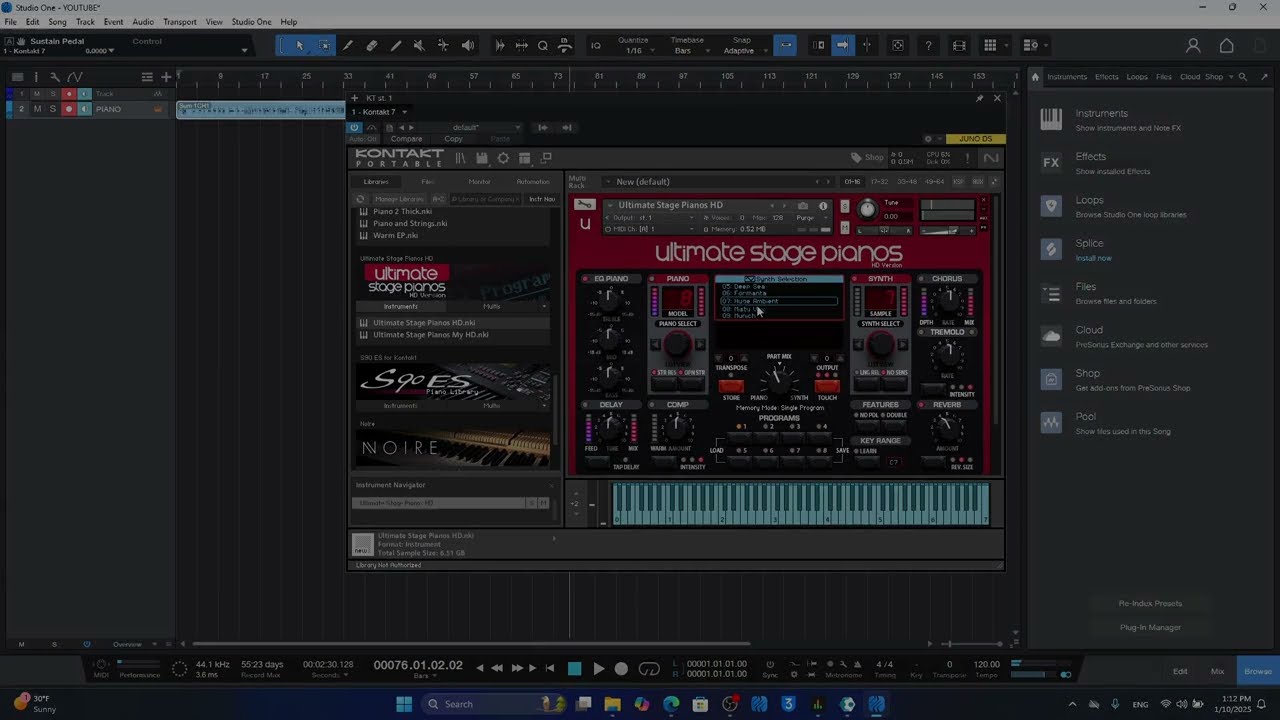Switch to browser Loops tab
This screenshot has height=720, width=1280.
[x=1137, y=77]
